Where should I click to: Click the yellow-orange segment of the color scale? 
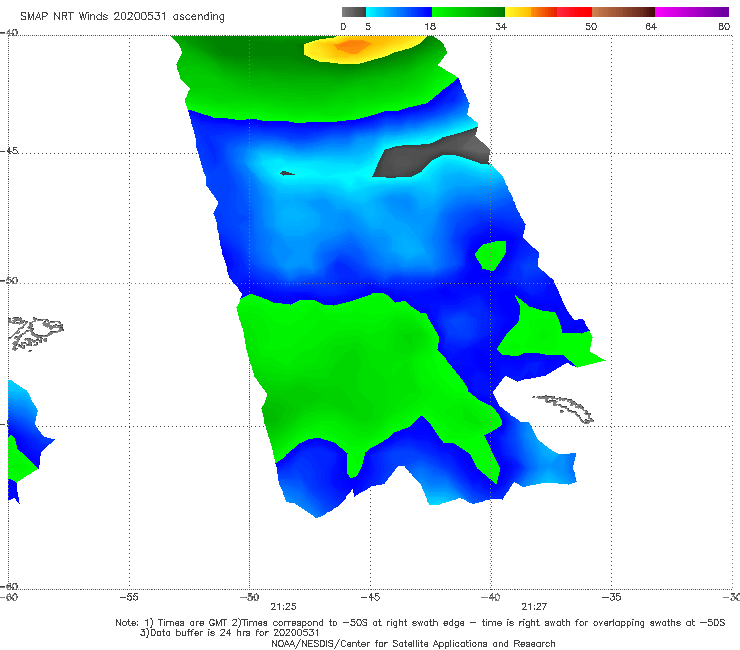(x=531, y=12)
